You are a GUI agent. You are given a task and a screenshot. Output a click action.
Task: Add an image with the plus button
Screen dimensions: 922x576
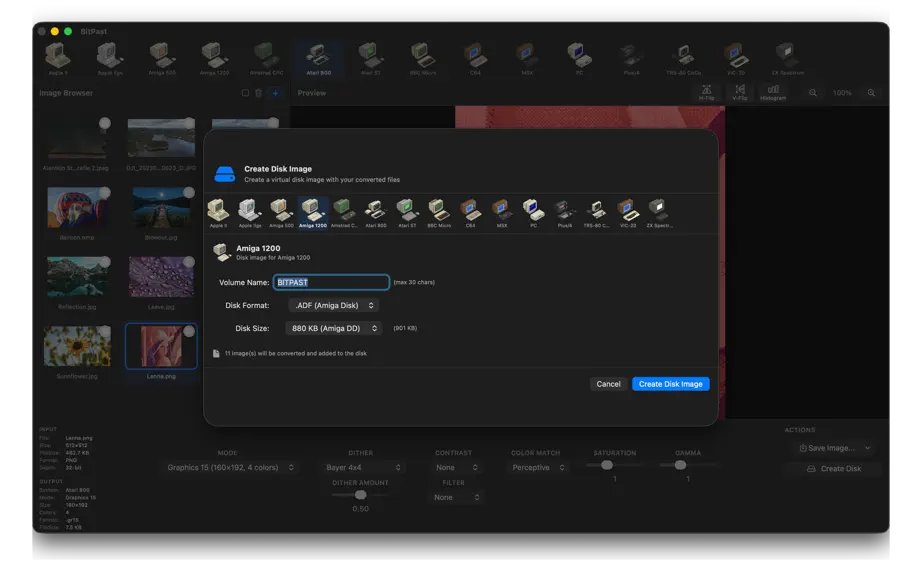pos(275,93)
